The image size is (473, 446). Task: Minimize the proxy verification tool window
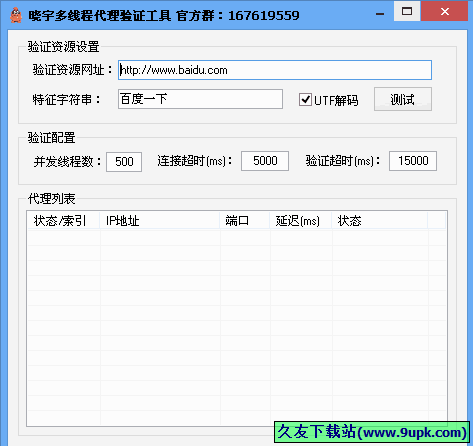coord(380,13)
